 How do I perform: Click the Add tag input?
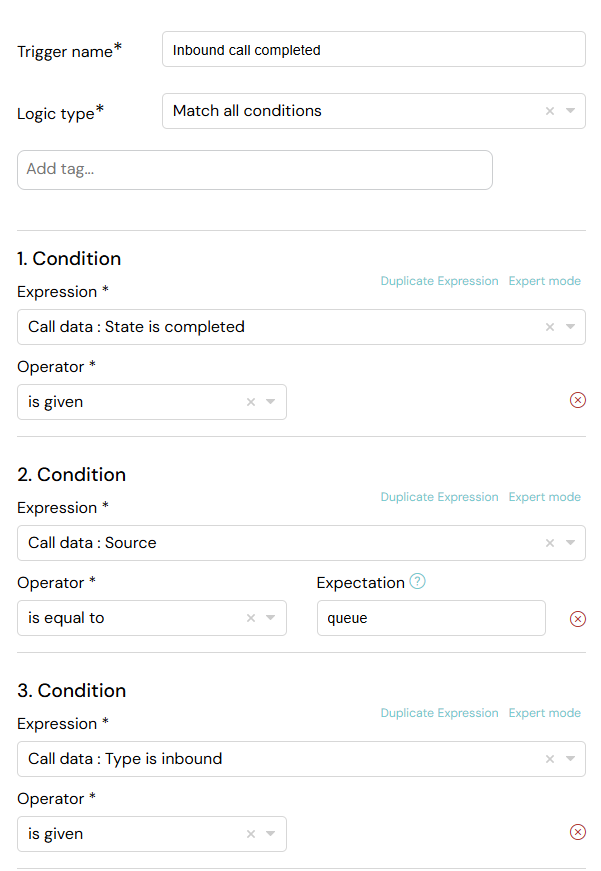254,170
